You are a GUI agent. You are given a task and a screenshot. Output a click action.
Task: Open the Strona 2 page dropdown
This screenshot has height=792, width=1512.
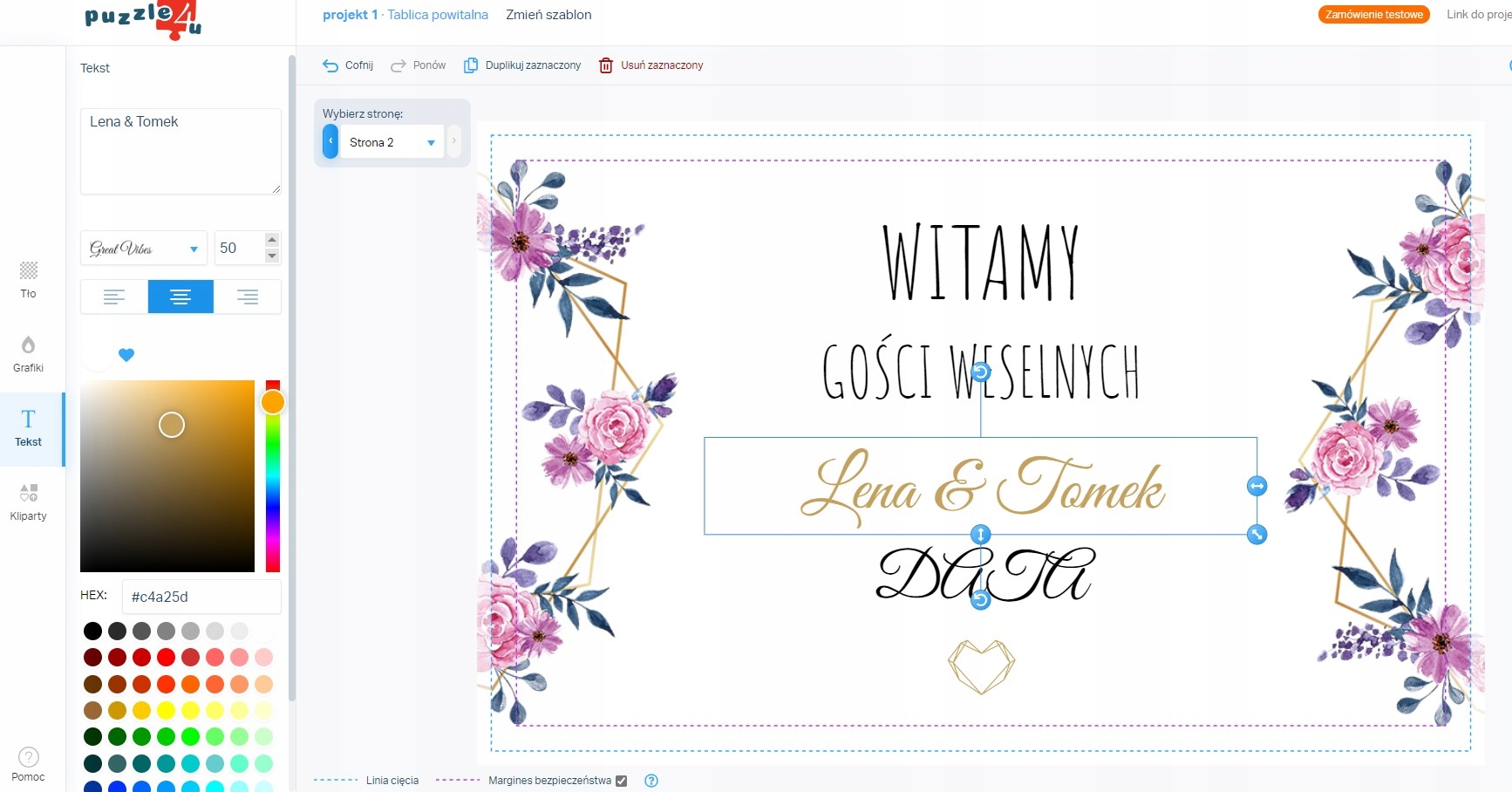[x=392, y=142]
